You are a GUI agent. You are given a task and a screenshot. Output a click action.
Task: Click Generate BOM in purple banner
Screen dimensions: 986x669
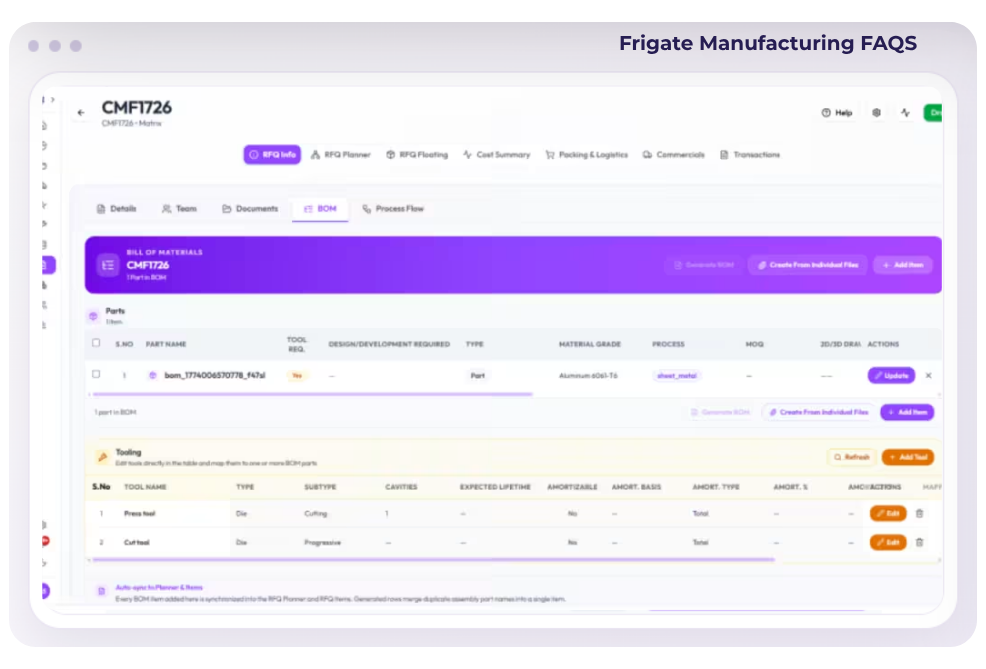pyautogui.click(x=704, y=265)
